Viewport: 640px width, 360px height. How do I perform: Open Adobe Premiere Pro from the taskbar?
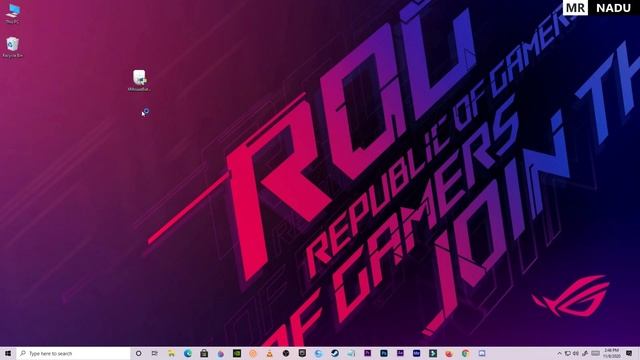367,353
